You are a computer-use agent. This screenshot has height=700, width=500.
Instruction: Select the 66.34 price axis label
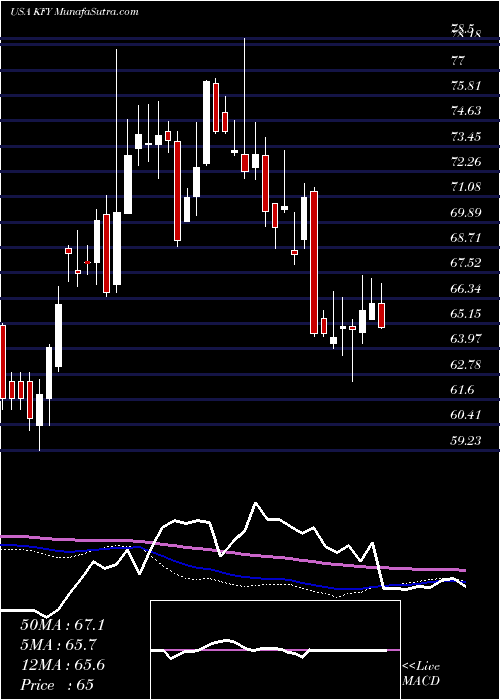click(x=466, y=289)
